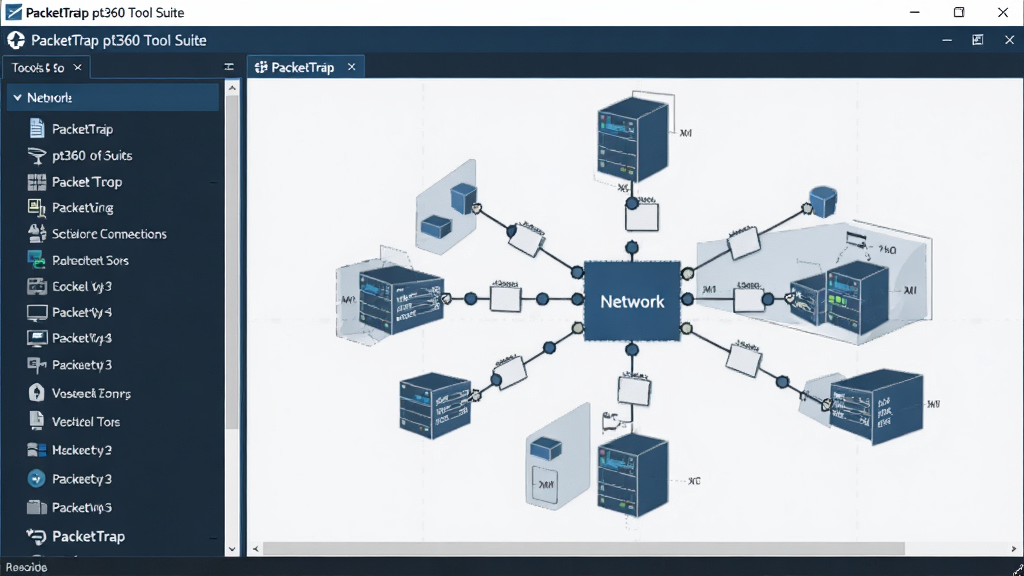This screenshot has width=1024, height=576.
Task: Minimize the inner pt360 window
Action: click(x=947, y=40)
